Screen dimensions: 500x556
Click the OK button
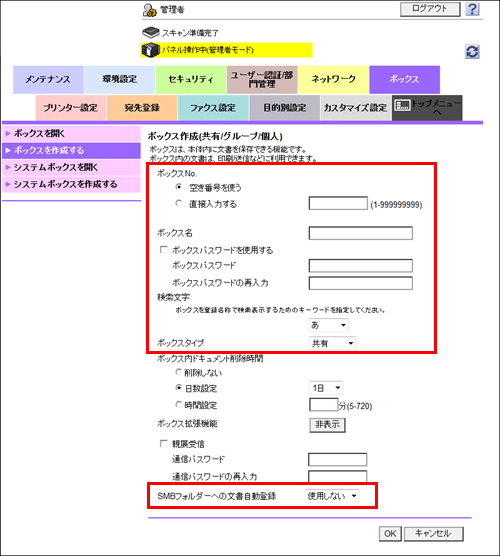(x=390, y=533)
